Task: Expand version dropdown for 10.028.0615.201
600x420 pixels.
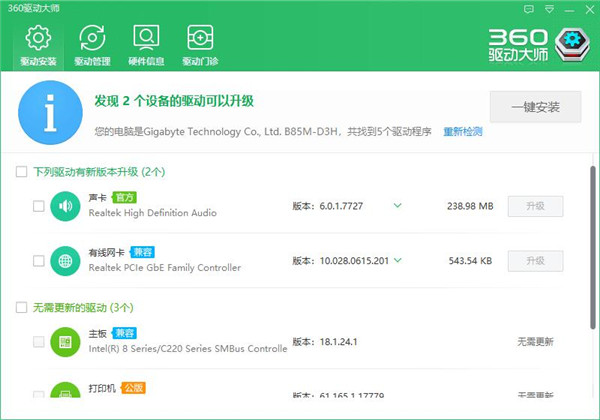Action: point(398,260)
